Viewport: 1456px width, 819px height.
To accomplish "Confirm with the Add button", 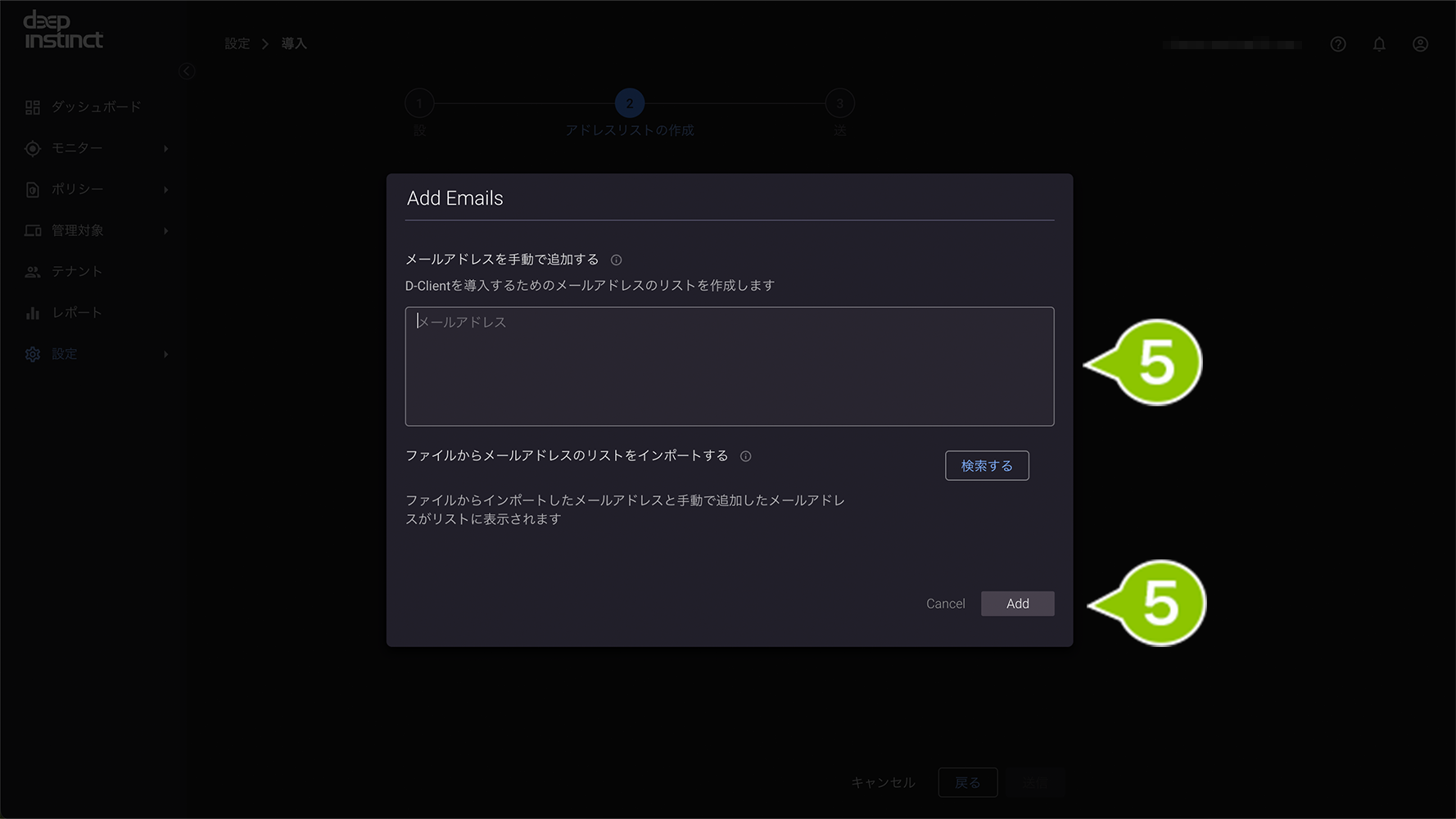I will 1018,604.
